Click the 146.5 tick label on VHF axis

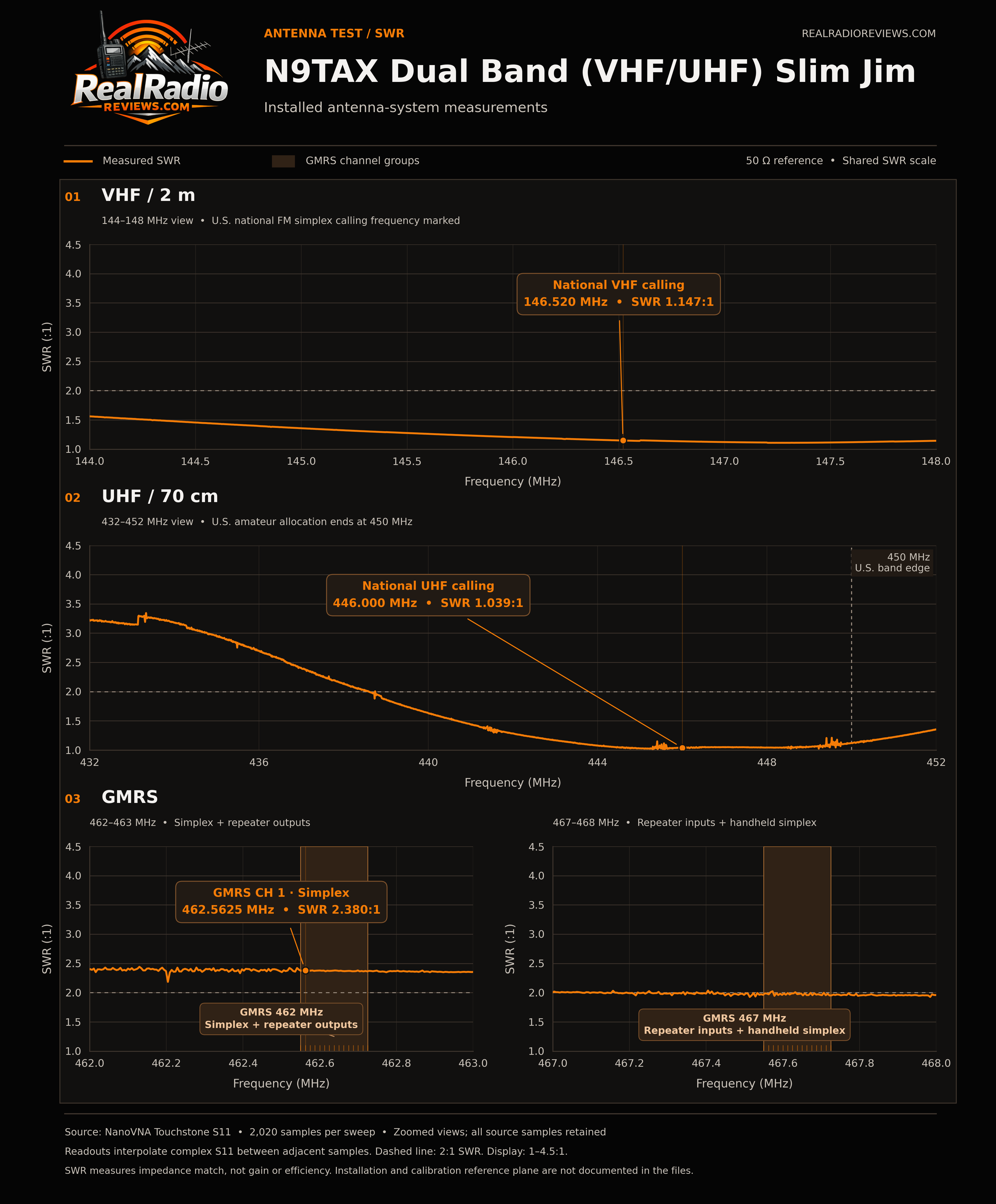click(x=618, y=462)
